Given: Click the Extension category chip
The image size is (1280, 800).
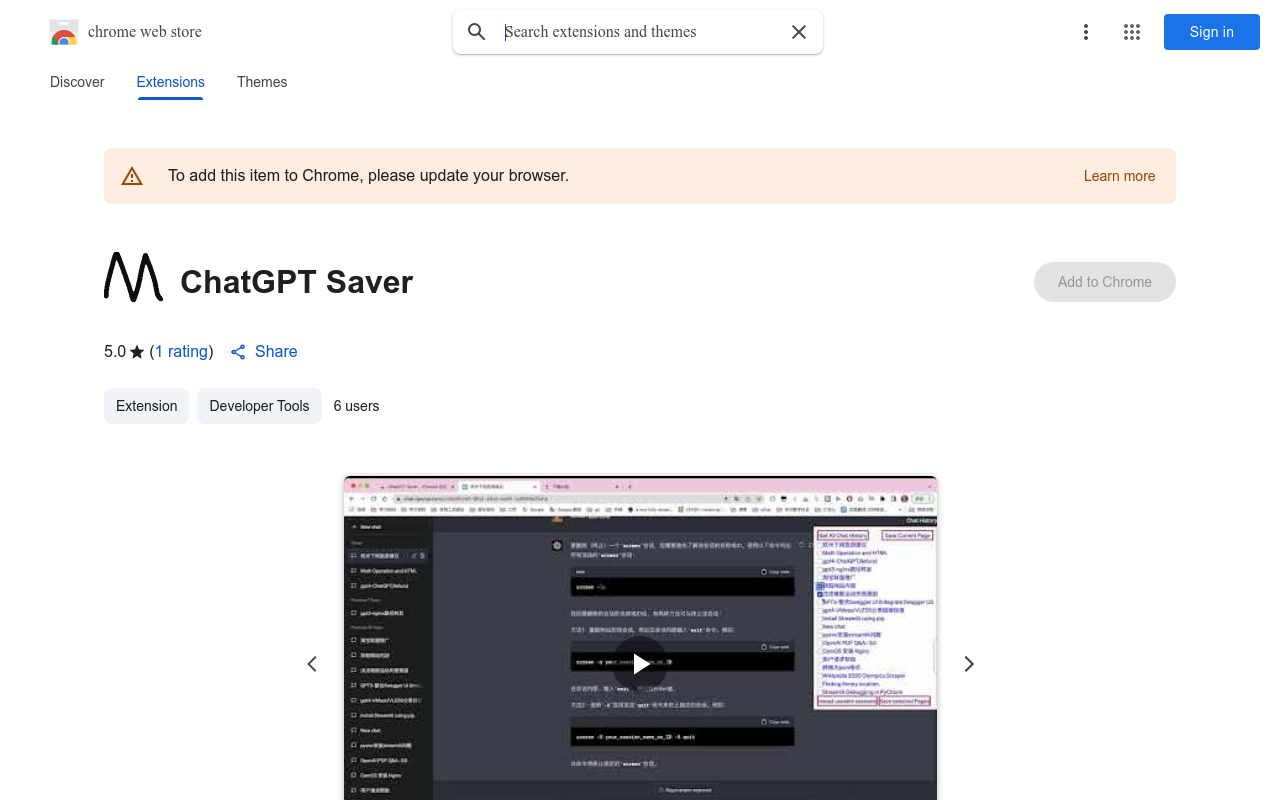Looking at the screenshot, I should [x=146, y=406].
